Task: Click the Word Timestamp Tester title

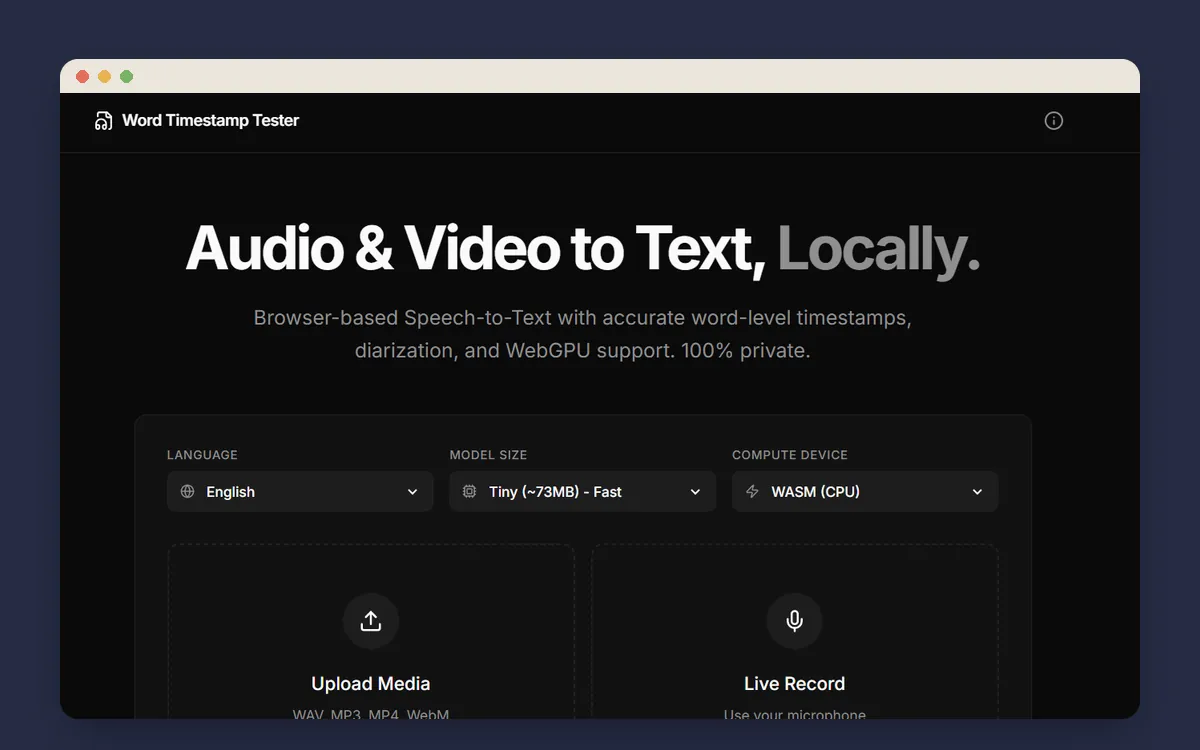Action: coord(210,120)
